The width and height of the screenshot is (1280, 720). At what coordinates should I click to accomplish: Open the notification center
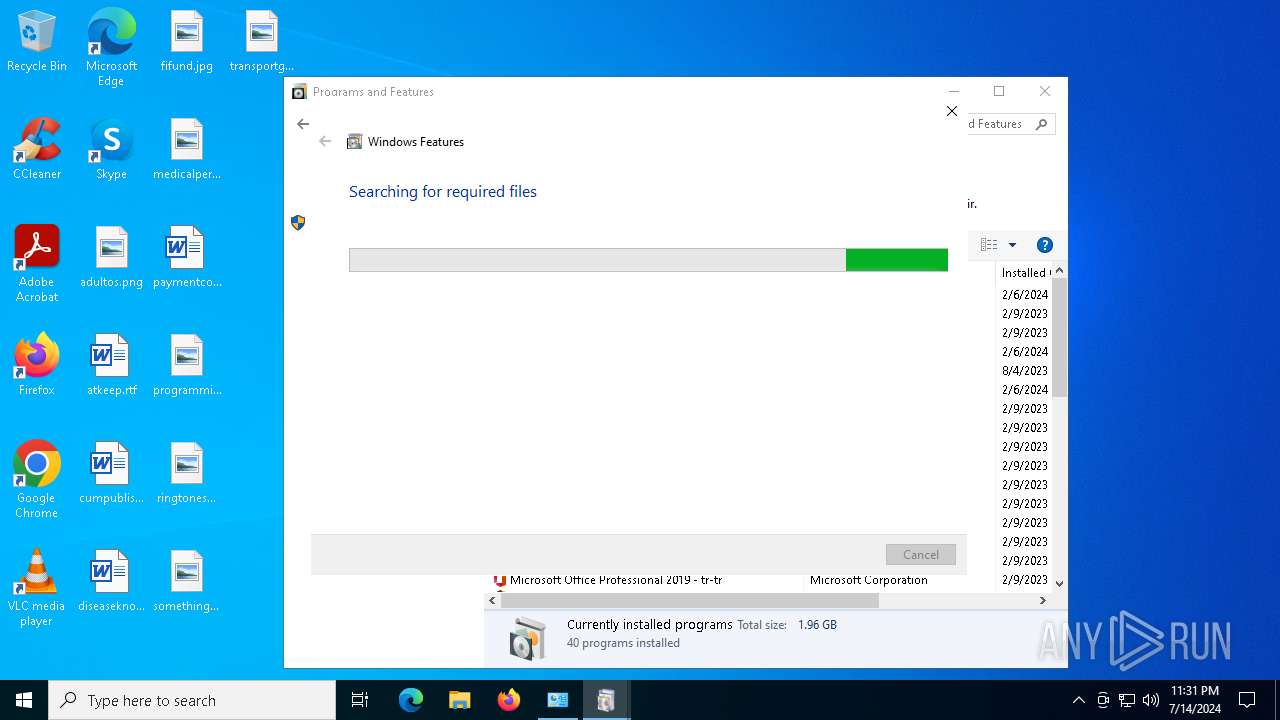[x=1247, y=700]
